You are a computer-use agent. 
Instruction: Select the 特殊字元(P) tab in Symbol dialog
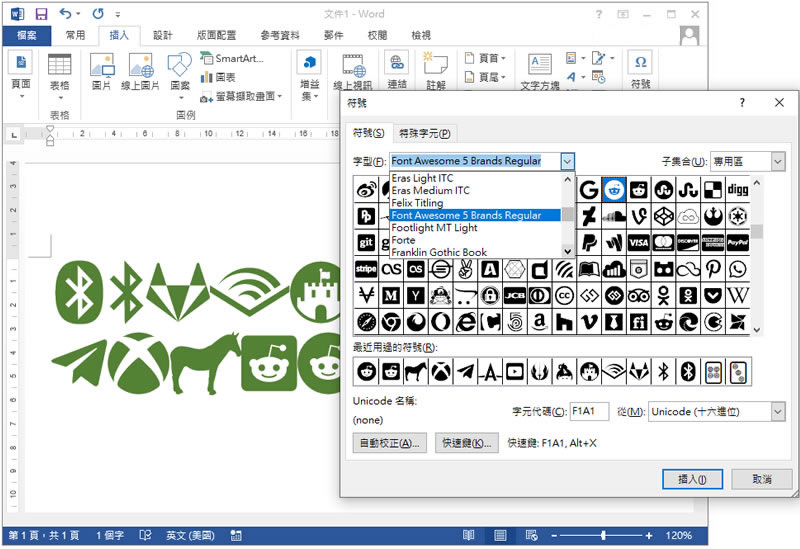424,133
